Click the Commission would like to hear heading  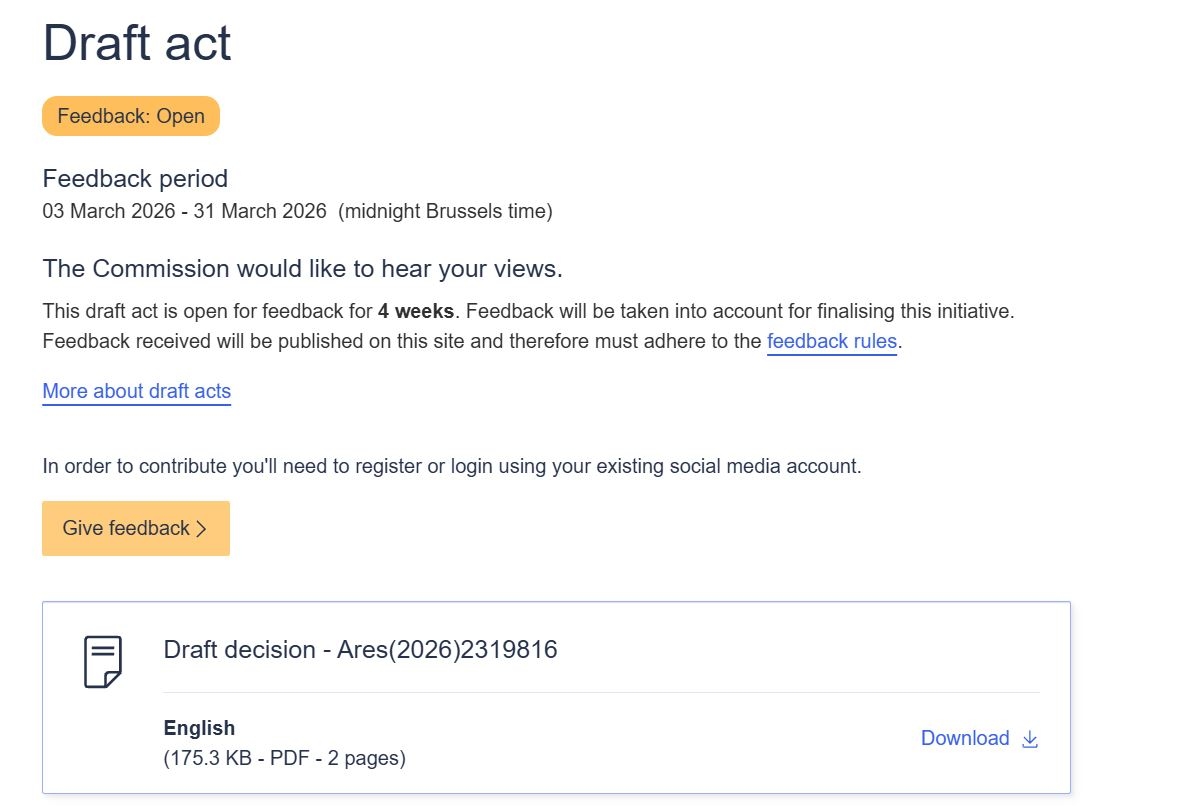[303, 269]
